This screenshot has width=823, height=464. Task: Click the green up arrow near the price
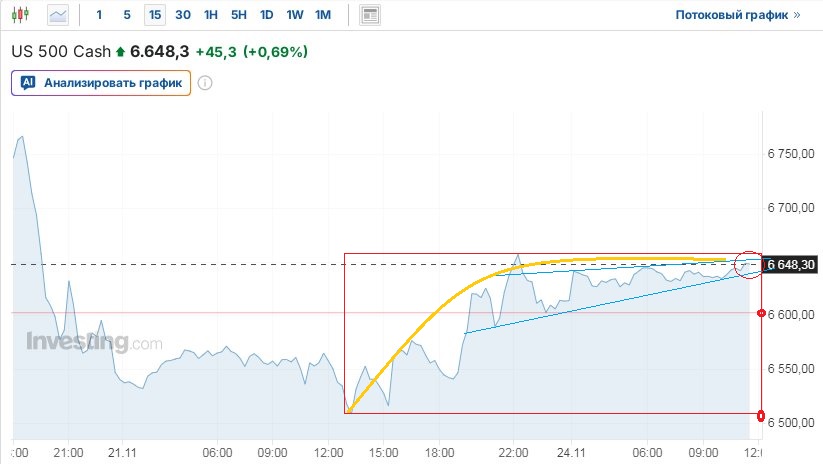[121, 51]
